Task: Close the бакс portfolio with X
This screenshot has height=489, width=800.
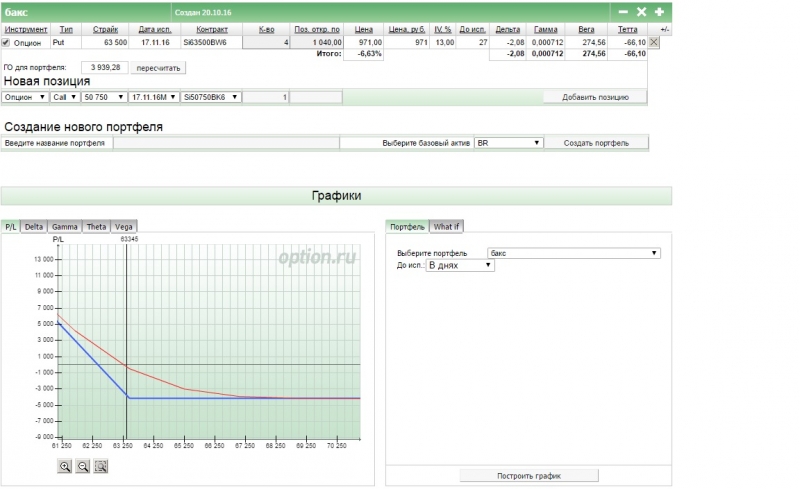Action: pos(642,12)
